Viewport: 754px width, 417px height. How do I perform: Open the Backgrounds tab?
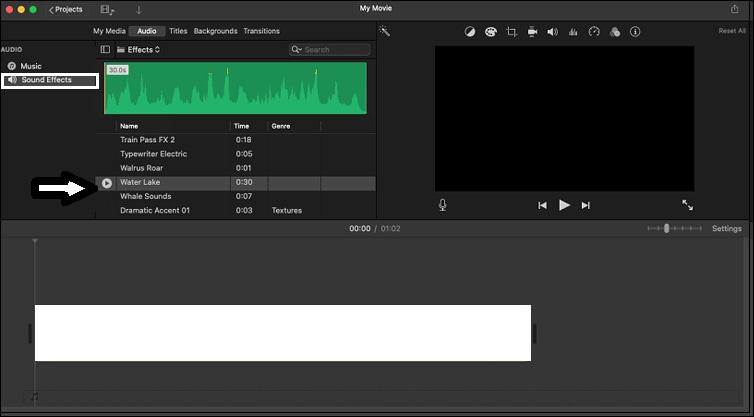[215, 31]
